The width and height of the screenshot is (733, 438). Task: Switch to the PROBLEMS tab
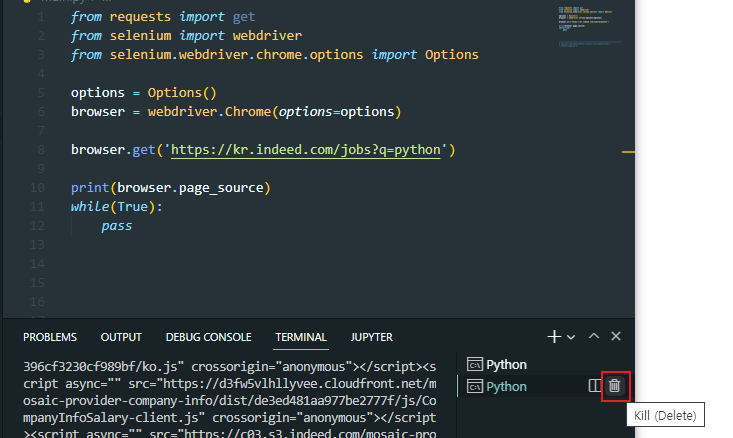click(50, 337)
